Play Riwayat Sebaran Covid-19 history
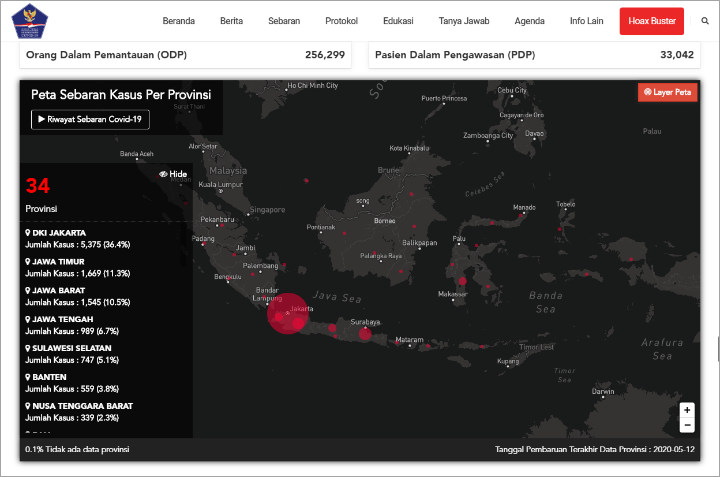This screenshot has width=720, height=477. pyautogui.click(x=90, y=119)
